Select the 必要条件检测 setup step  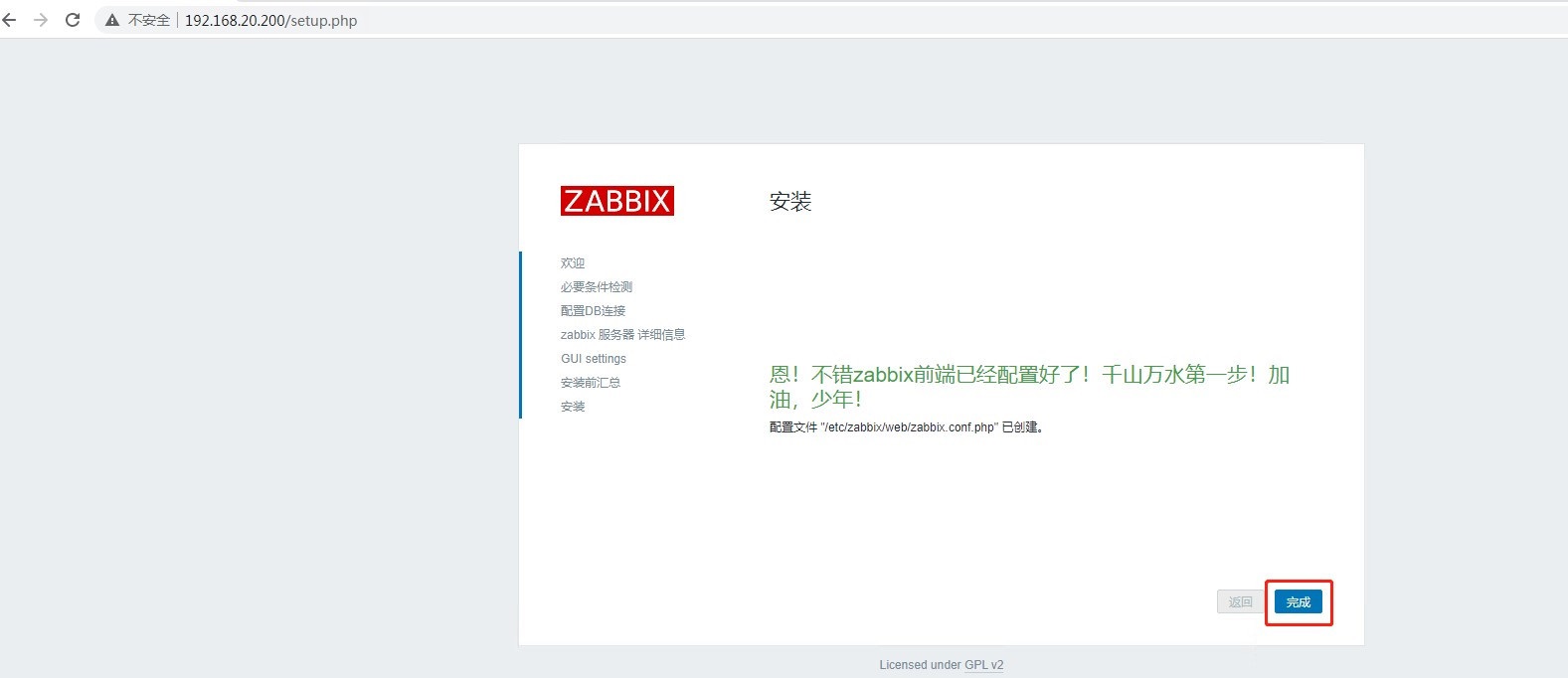click(x=597, y=287)
